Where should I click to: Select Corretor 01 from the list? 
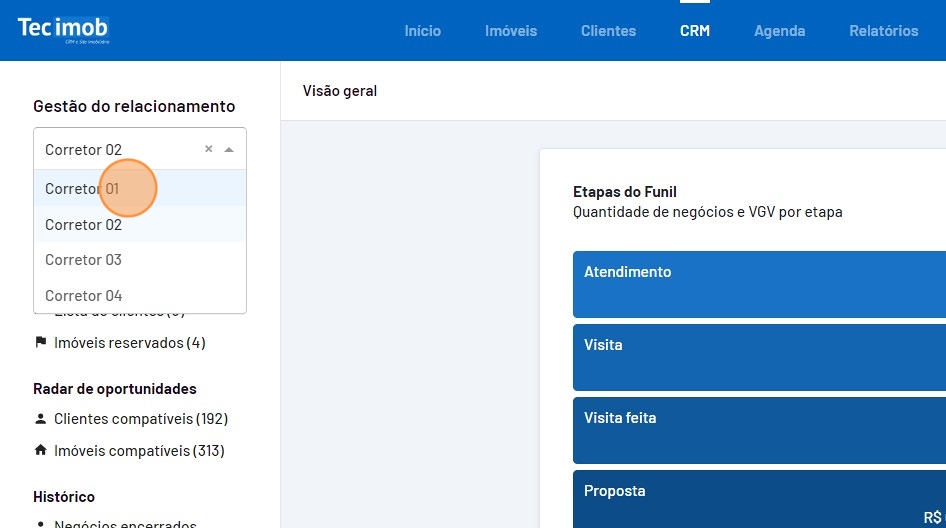[82, 188]
